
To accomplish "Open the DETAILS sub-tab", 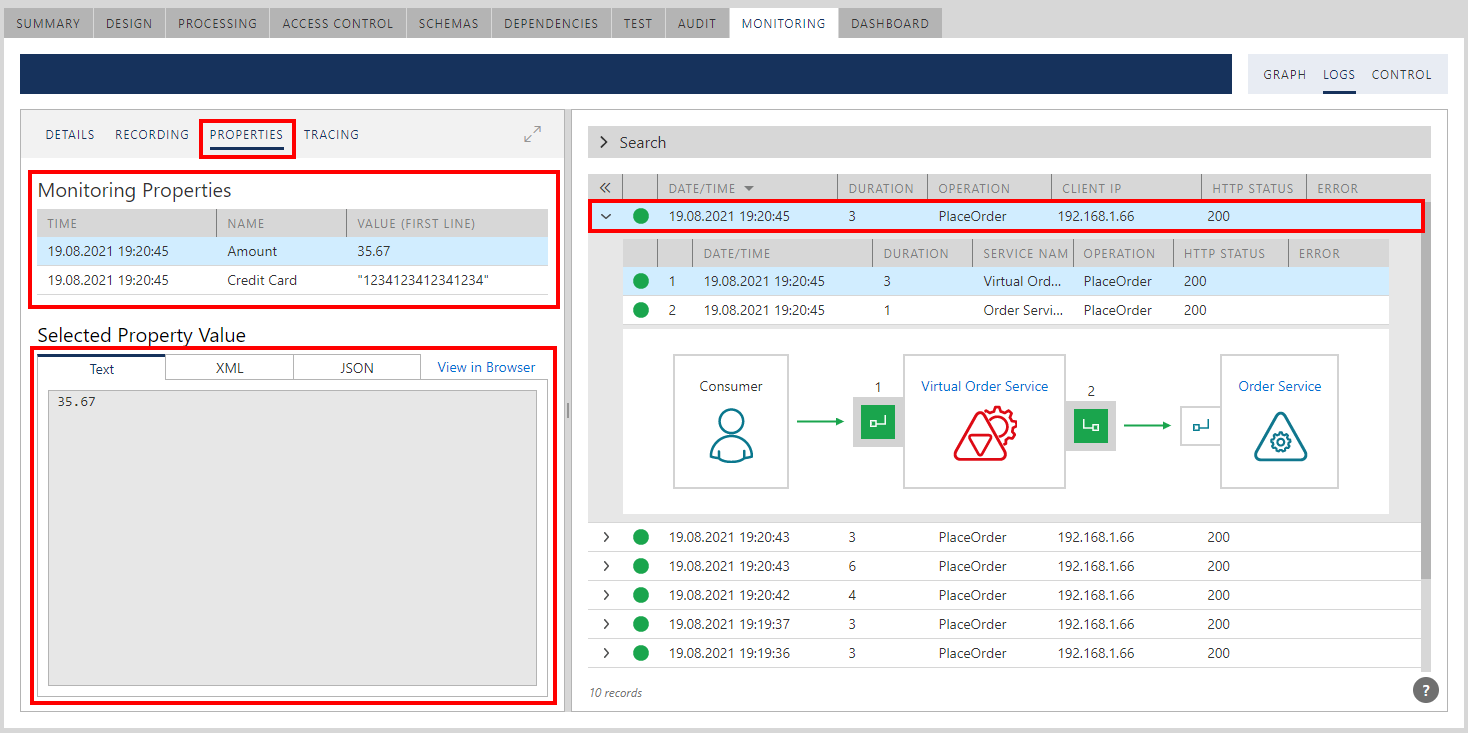I will 70,134.
